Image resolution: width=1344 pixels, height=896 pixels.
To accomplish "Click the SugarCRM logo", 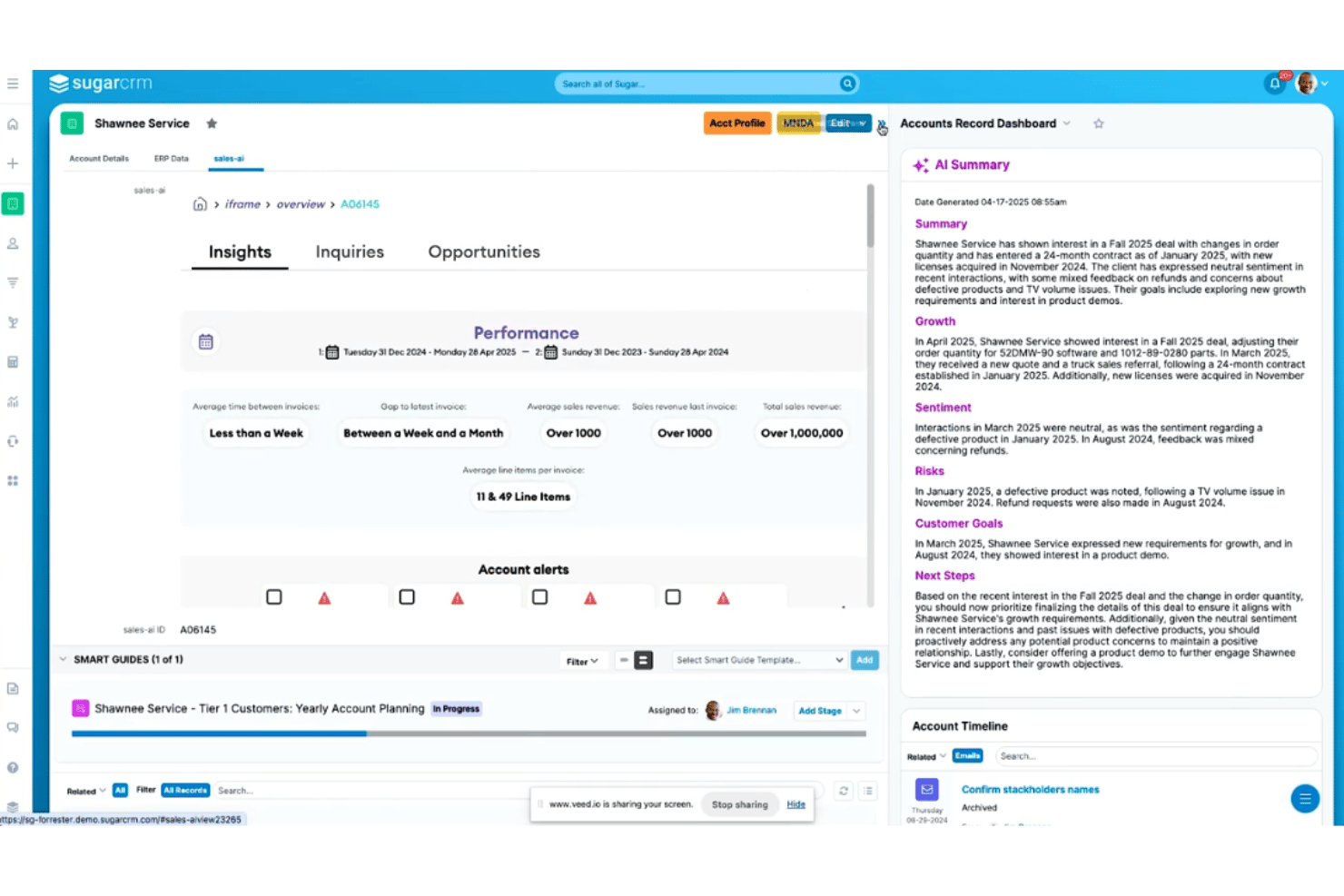I will point(101,84).
